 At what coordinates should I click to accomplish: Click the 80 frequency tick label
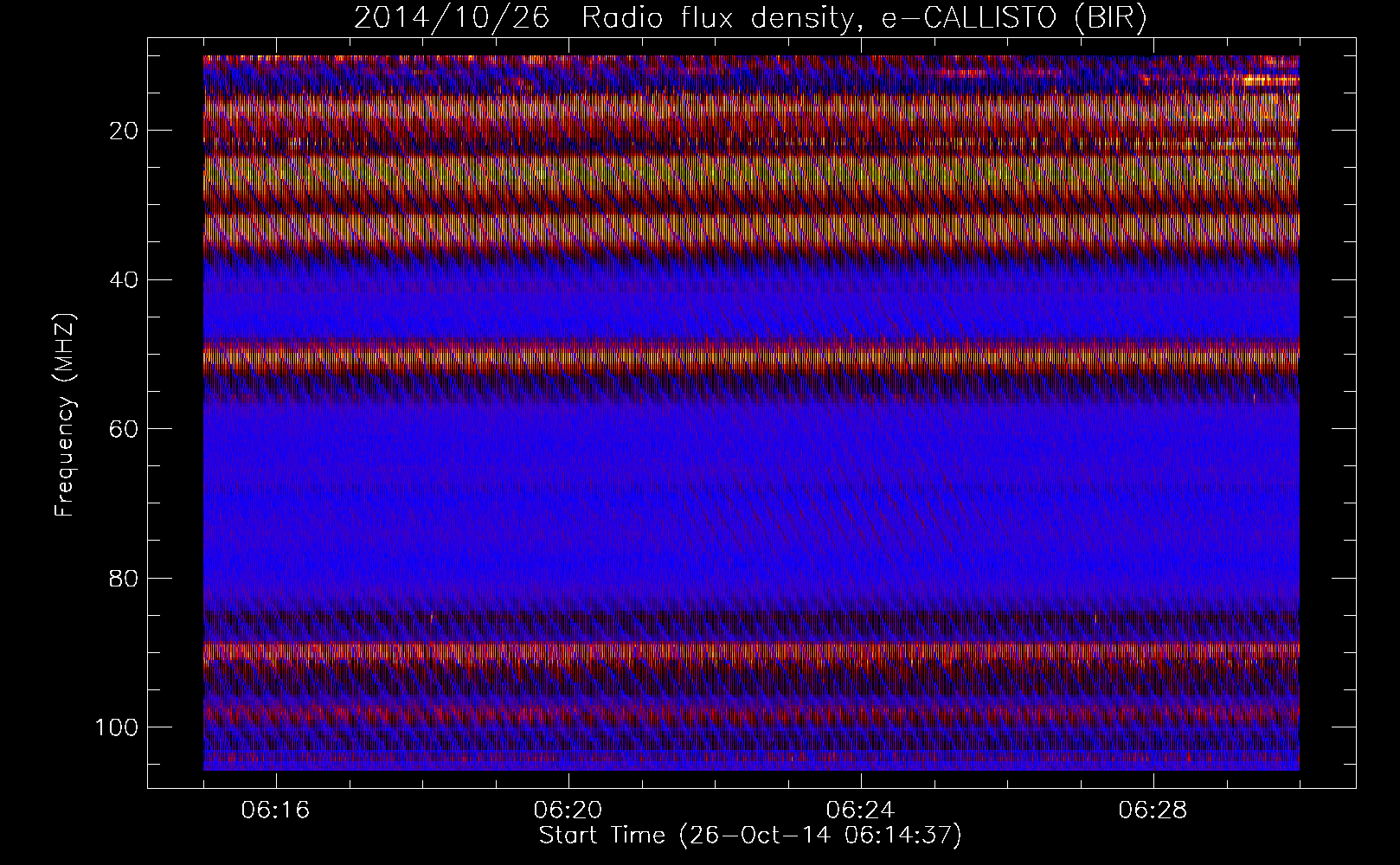[x=125, y=578]
